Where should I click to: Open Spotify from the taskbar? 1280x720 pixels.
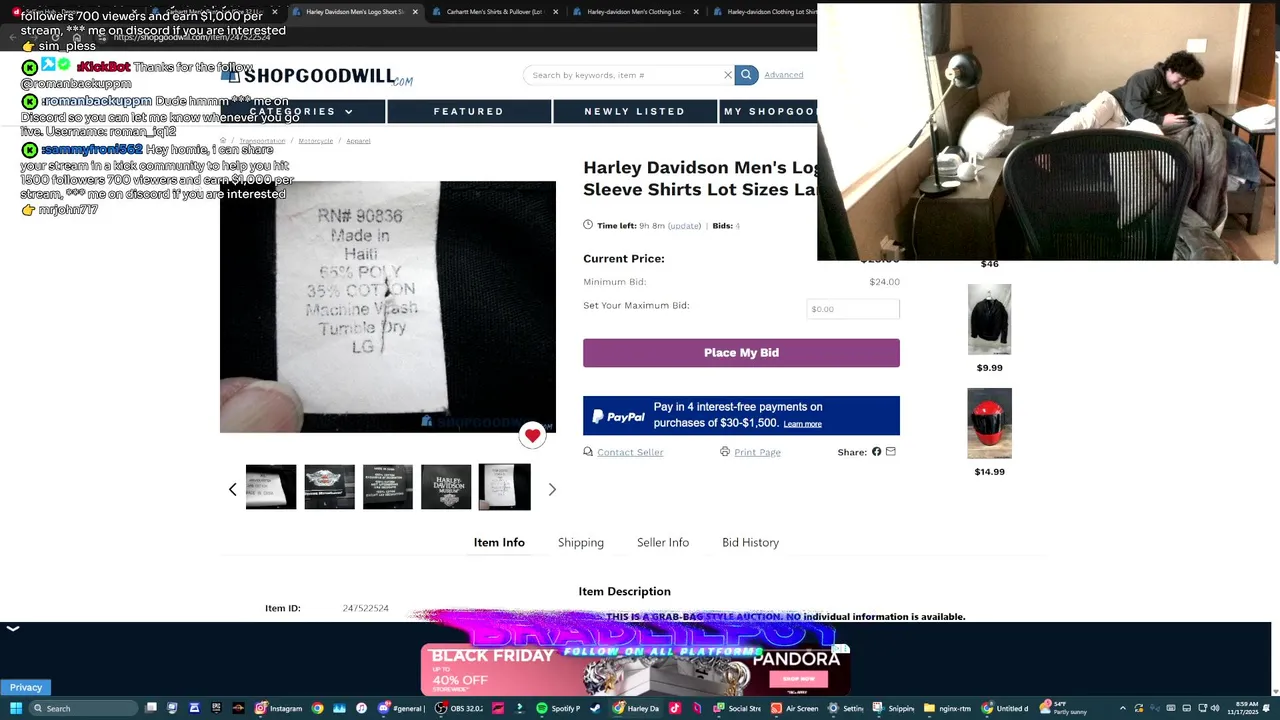(x=558, y=708)
